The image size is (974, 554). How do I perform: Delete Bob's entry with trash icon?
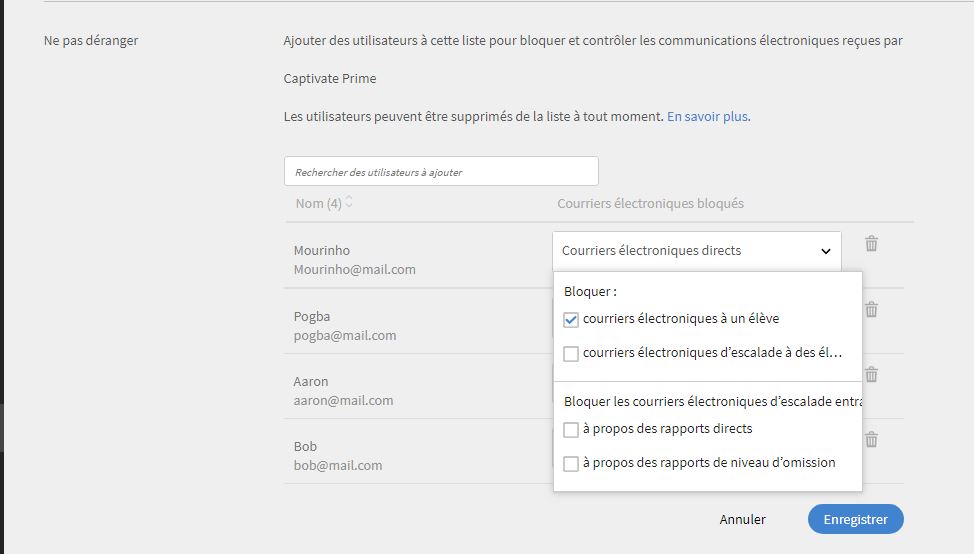[x=871, y=440]
